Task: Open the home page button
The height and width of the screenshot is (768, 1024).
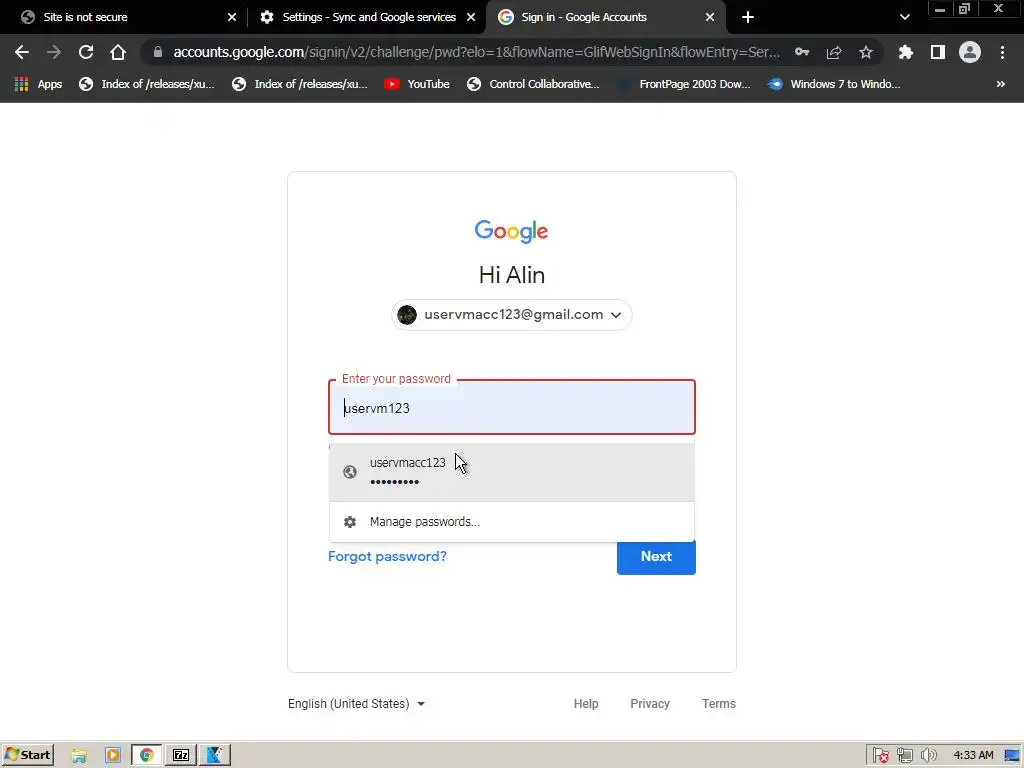Action: click(118, 52)
